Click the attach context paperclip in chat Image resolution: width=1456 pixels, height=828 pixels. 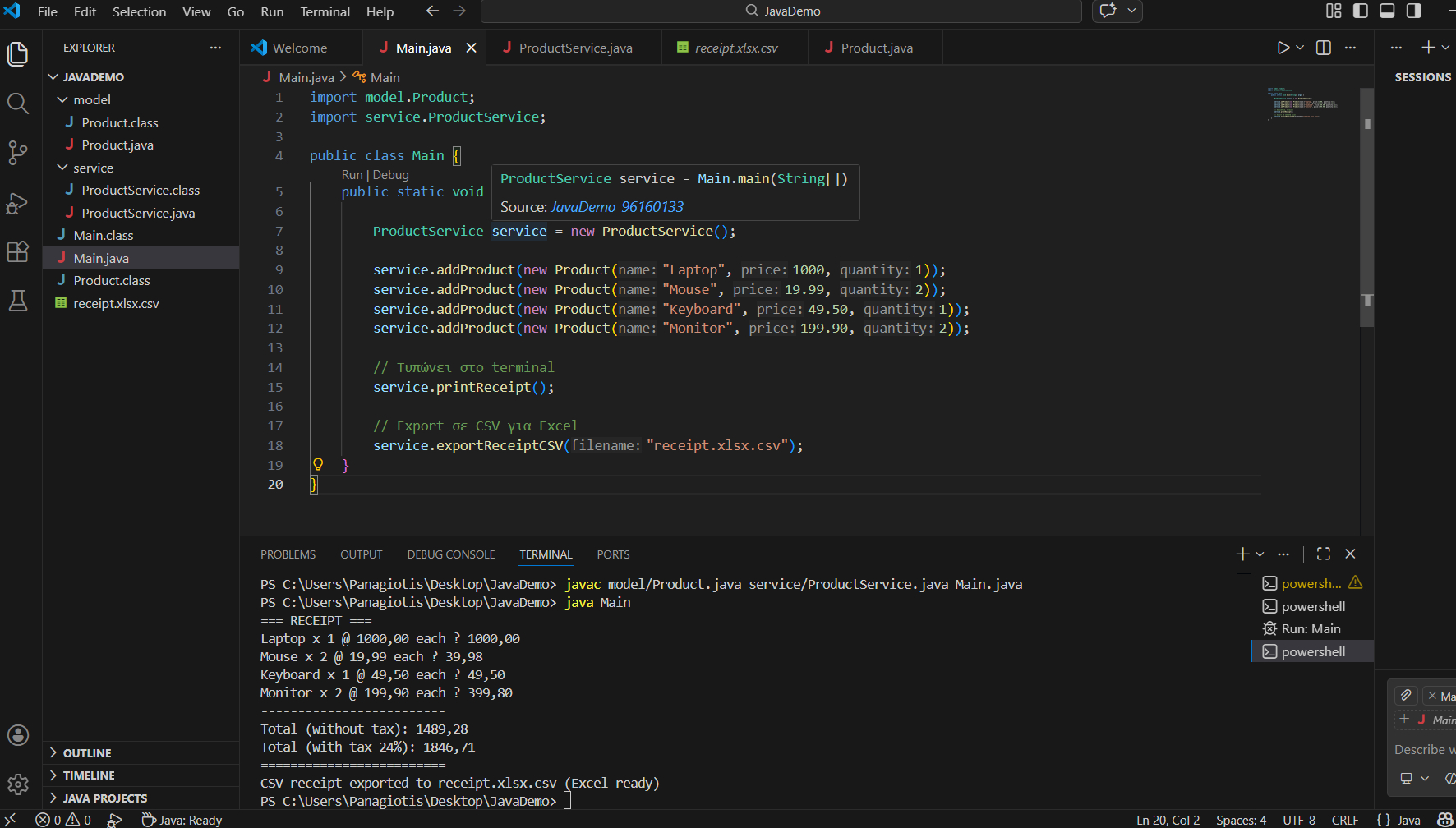tap(1406, 696)
